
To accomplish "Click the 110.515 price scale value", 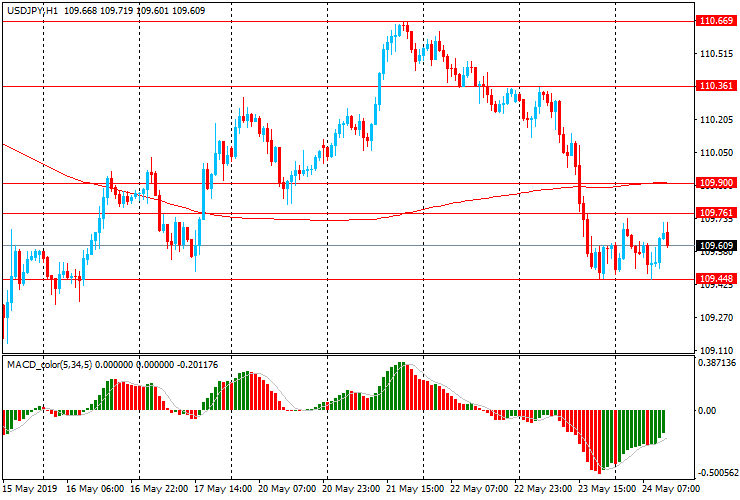I will pos(716,54).
